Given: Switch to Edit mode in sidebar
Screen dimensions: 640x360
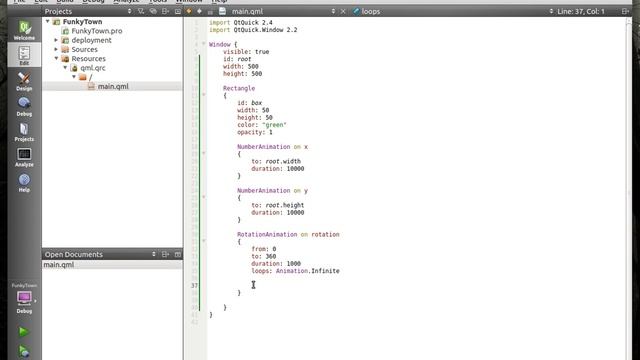Looking at the screenshot, I should 24,55.
